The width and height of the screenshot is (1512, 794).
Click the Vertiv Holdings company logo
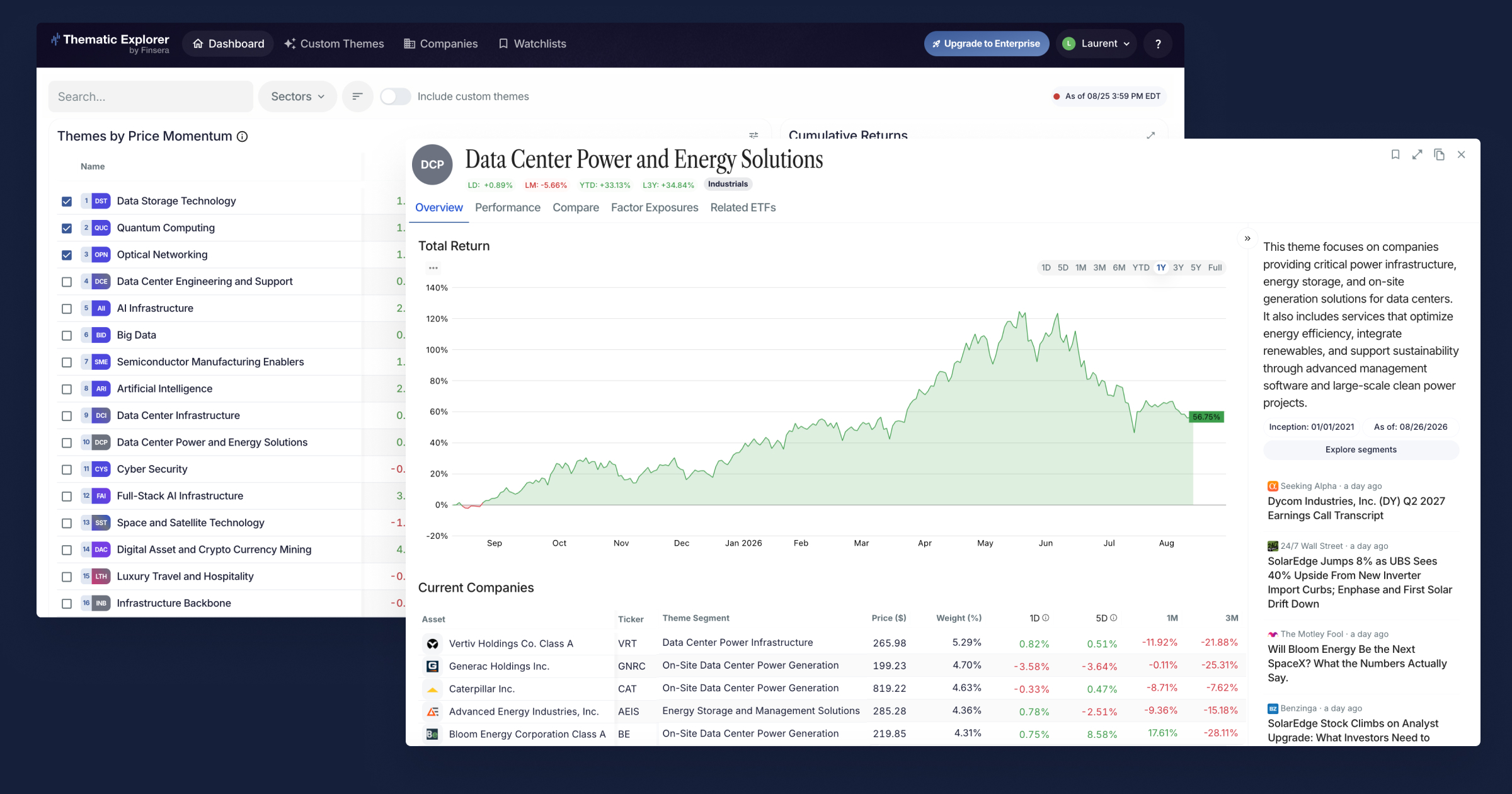click(x=432, y=643)
